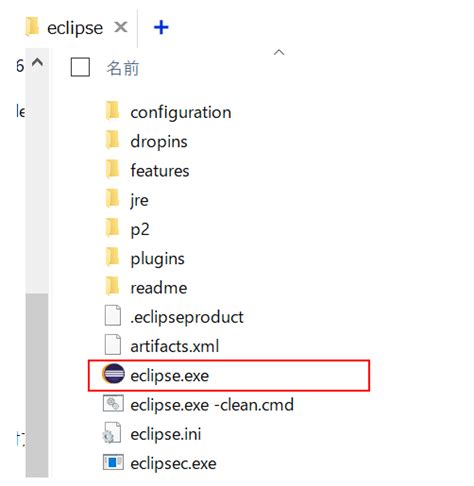Screen dimensions: 474x486
Task: Click the grey scrollbar thumb in left pane
Action: [x=37, y=385]
